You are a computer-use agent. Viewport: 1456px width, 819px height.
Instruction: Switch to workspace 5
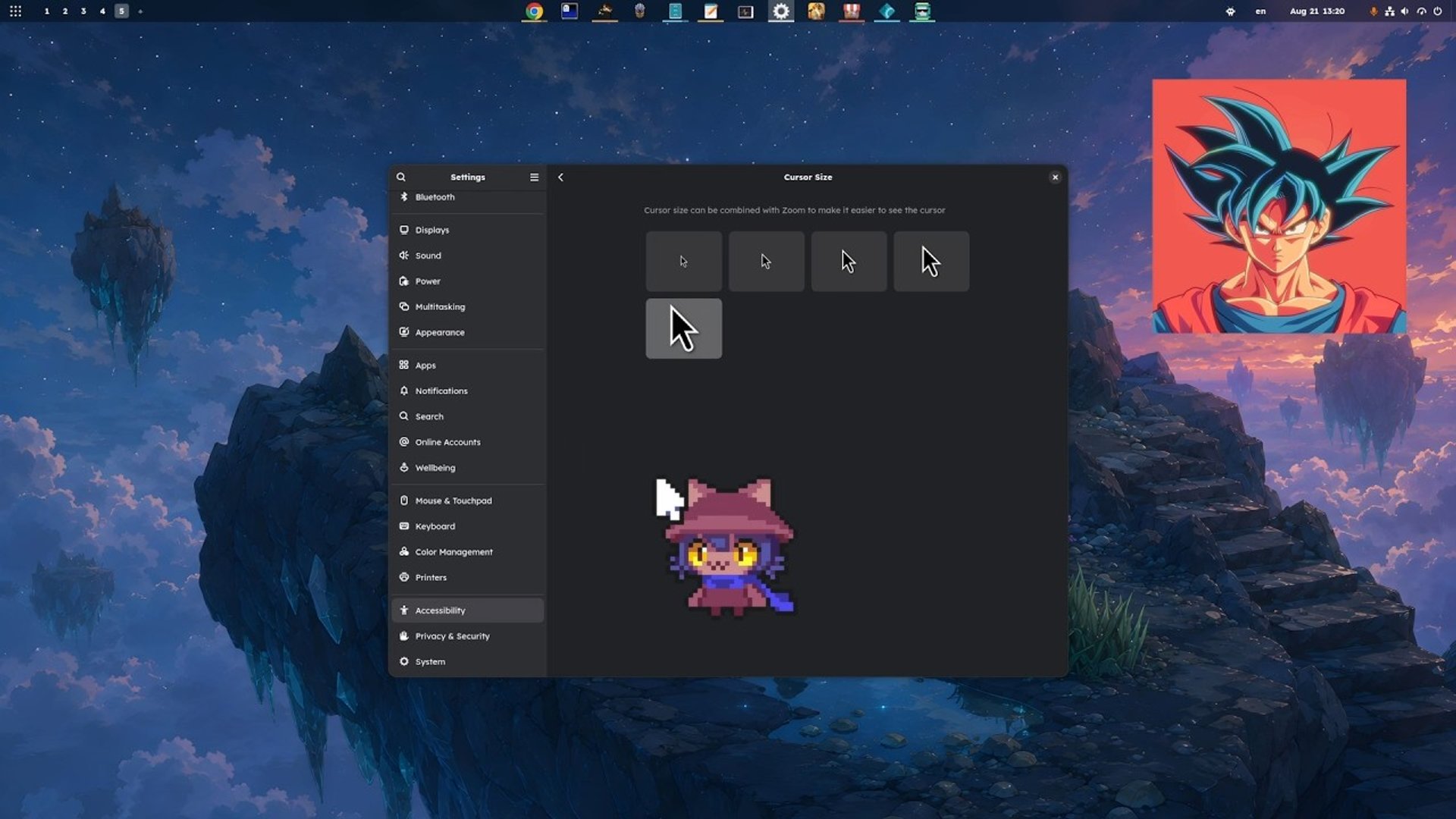click(x=121, y=11)
